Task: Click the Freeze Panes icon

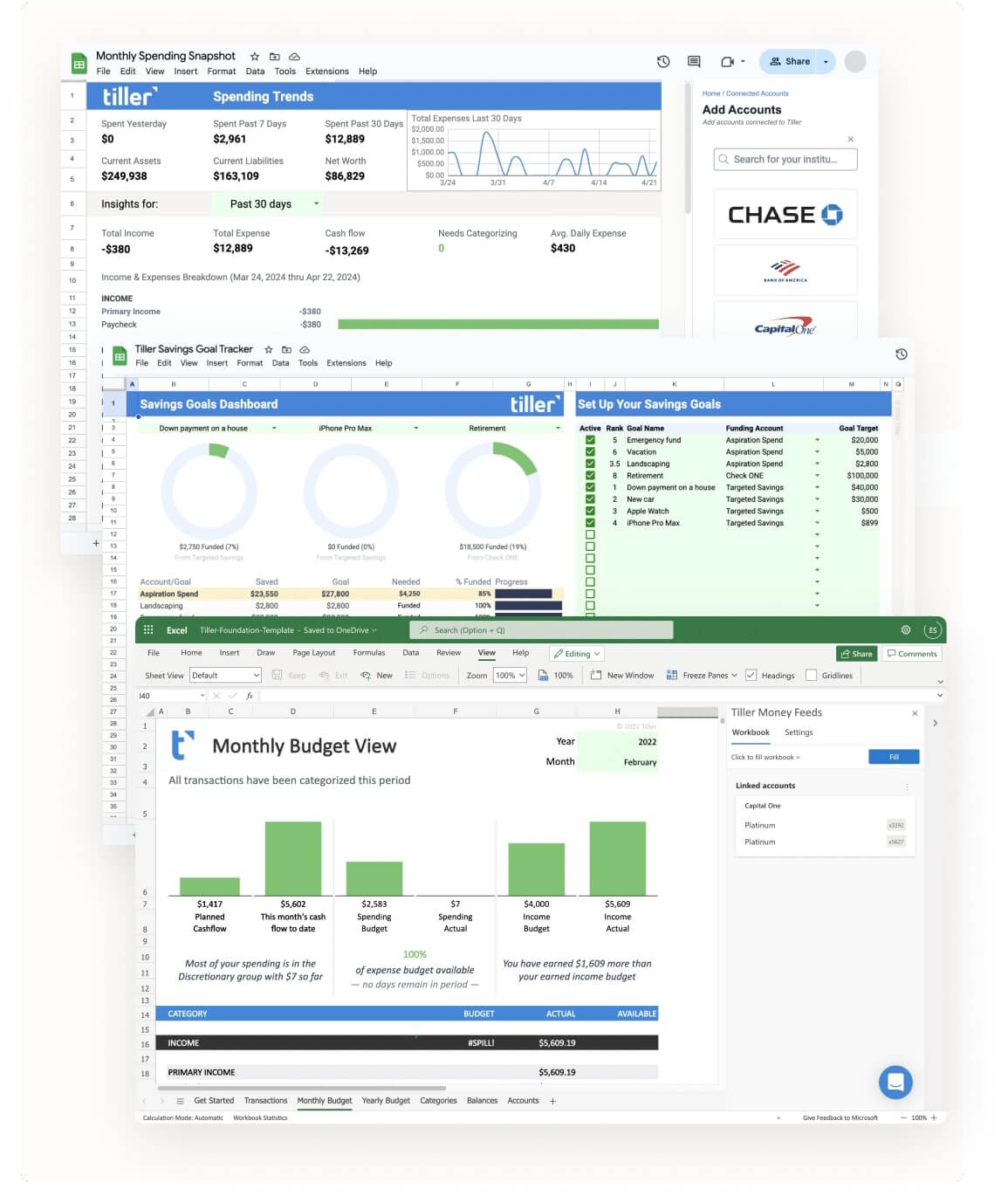Action: click(672, 675)
